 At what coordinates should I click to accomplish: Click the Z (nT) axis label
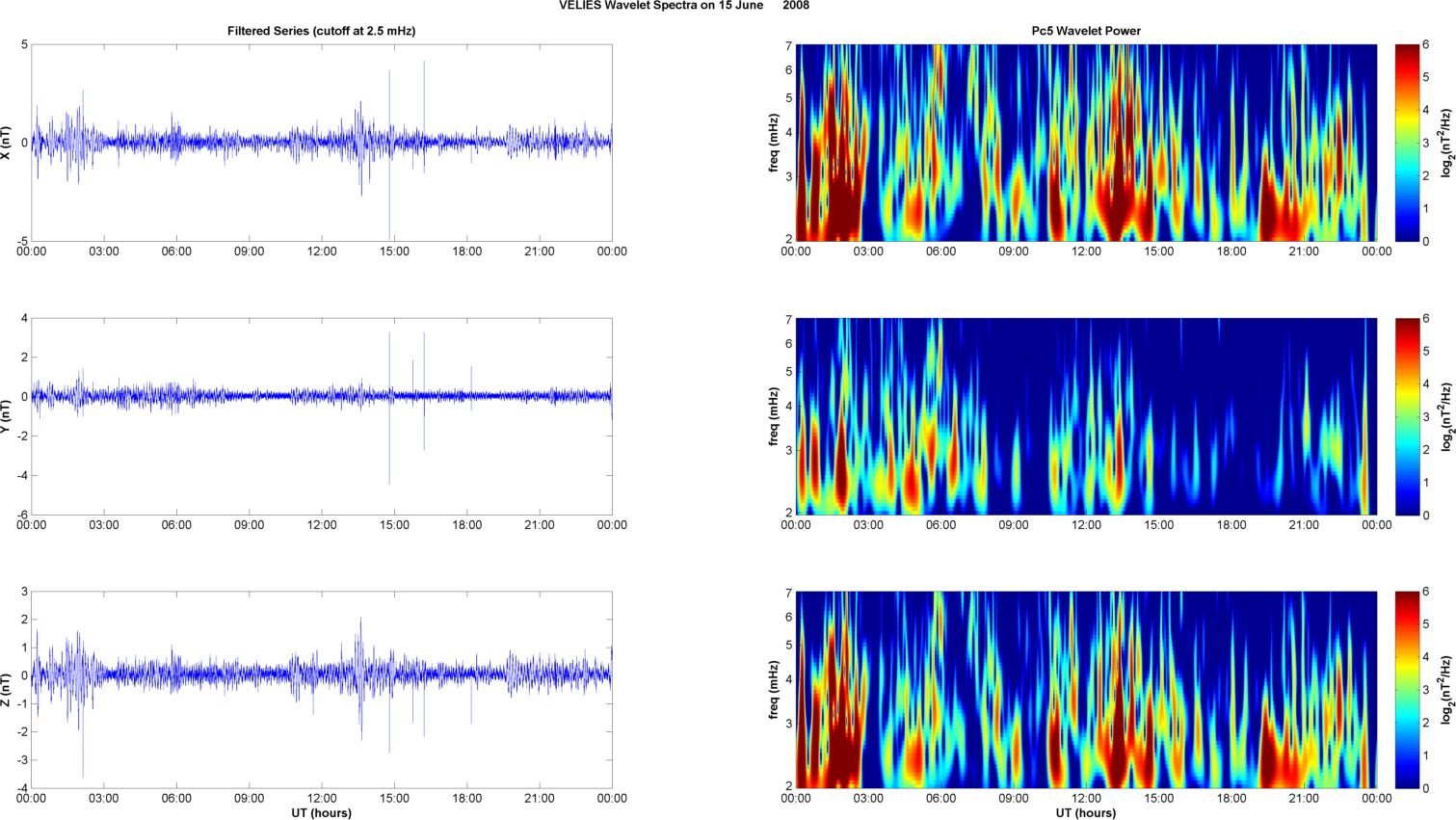7,690
